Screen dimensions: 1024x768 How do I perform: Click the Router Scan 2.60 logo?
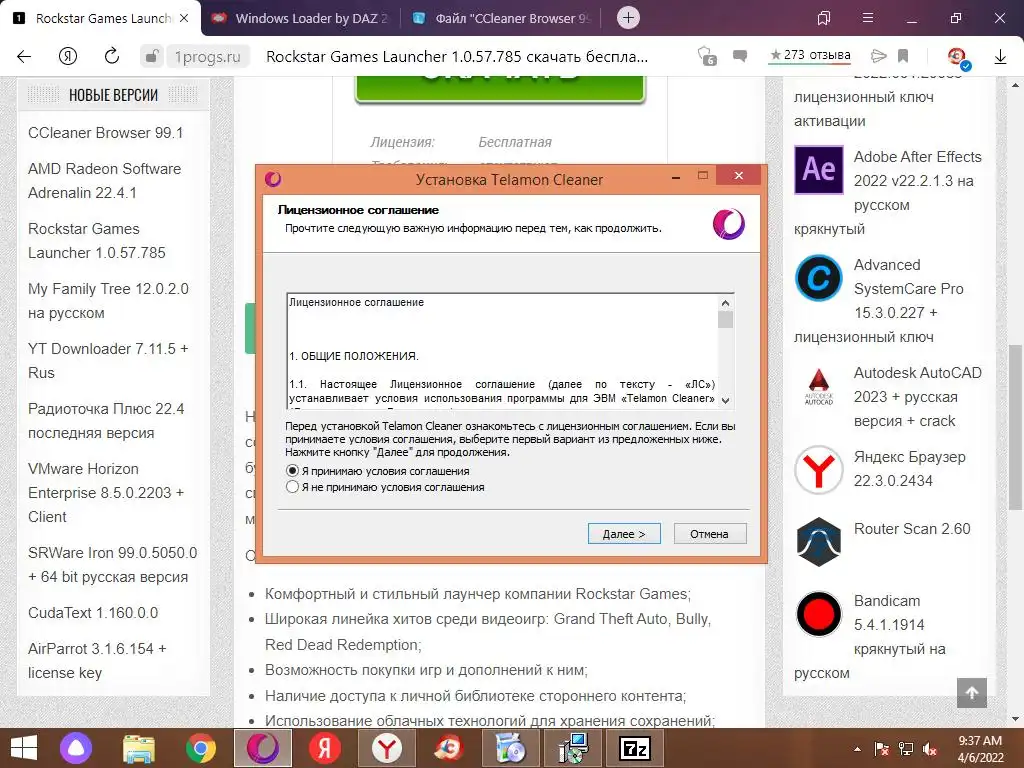point(818,541)
